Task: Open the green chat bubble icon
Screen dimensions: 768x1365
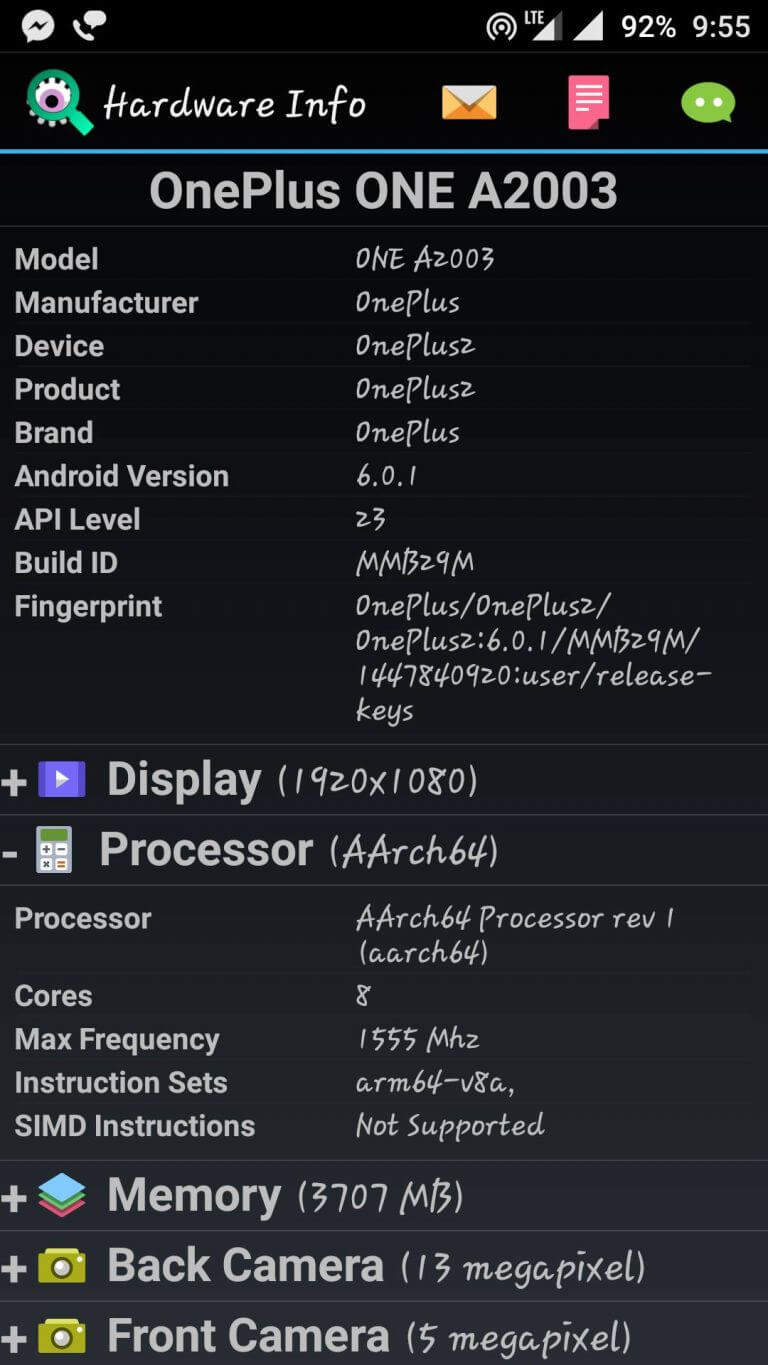Action: click(x=708, y=102)
